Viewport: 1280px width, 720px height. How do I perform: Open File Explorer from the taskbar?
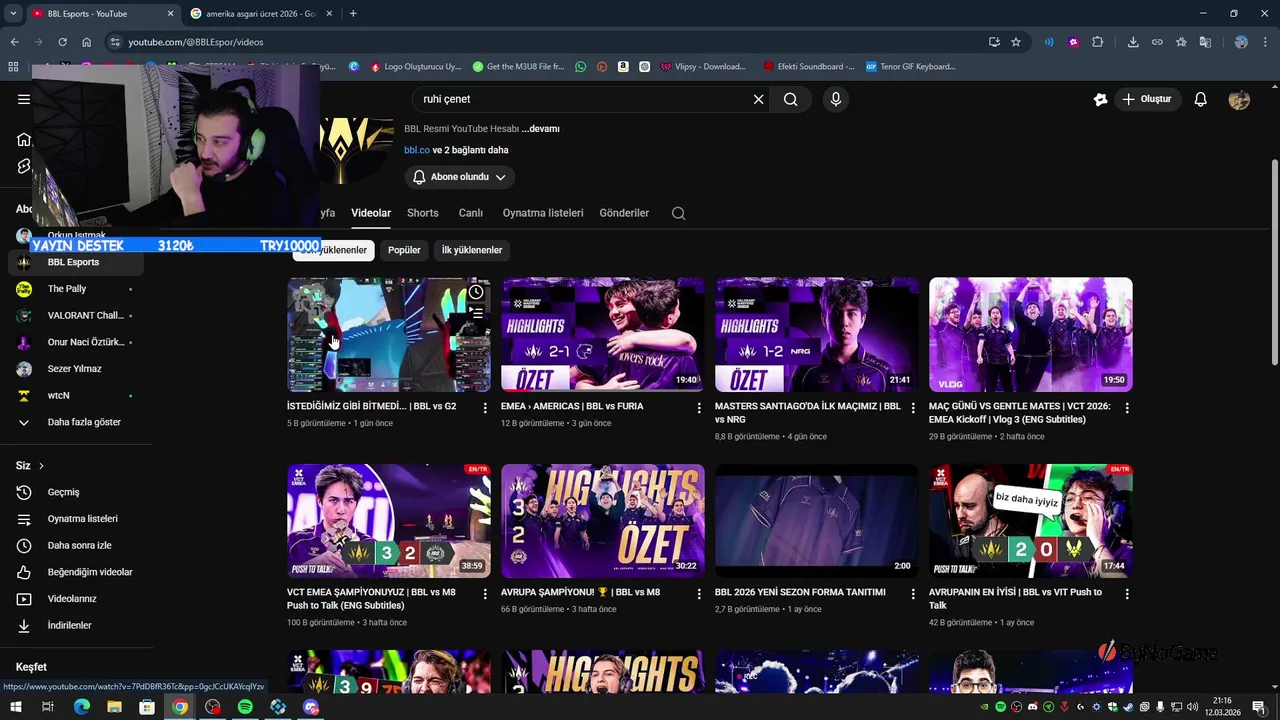(114, 707)
